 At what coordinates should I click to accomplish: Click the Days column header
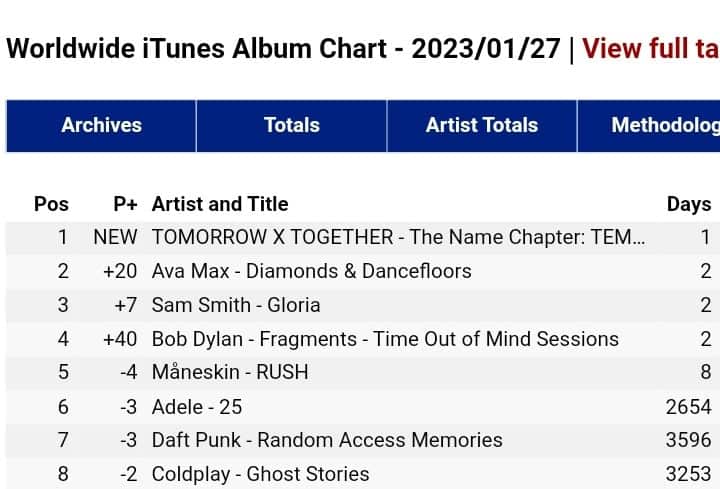[x=688, y=204]
